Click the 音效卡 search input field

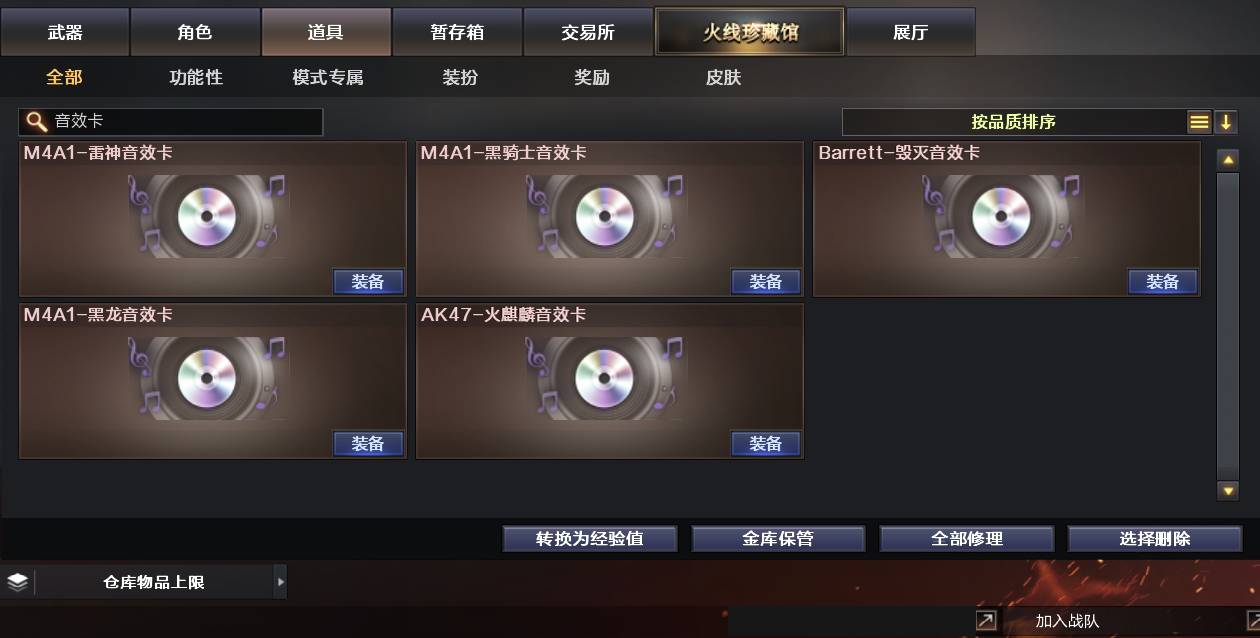pyautogui.click(x=171, y=122)
